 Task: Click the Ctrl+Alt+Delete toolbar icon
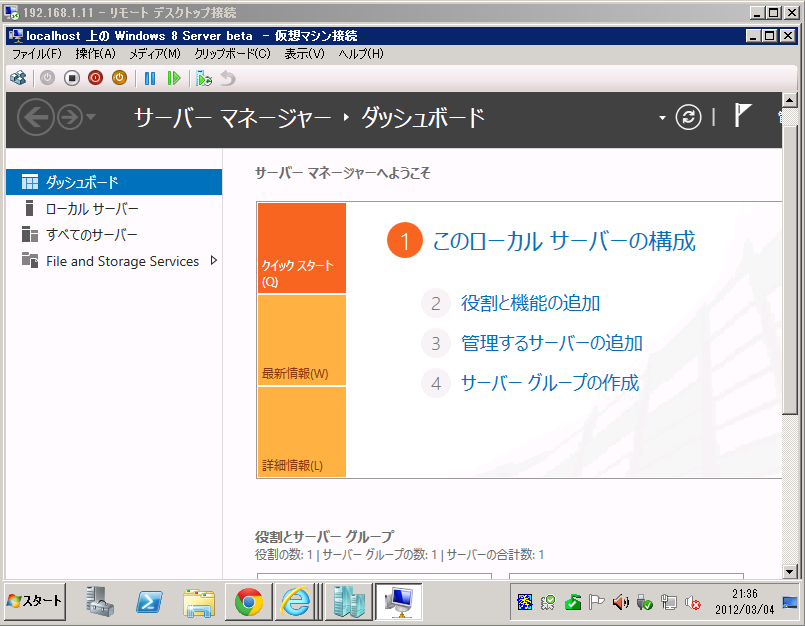(18, 78)
